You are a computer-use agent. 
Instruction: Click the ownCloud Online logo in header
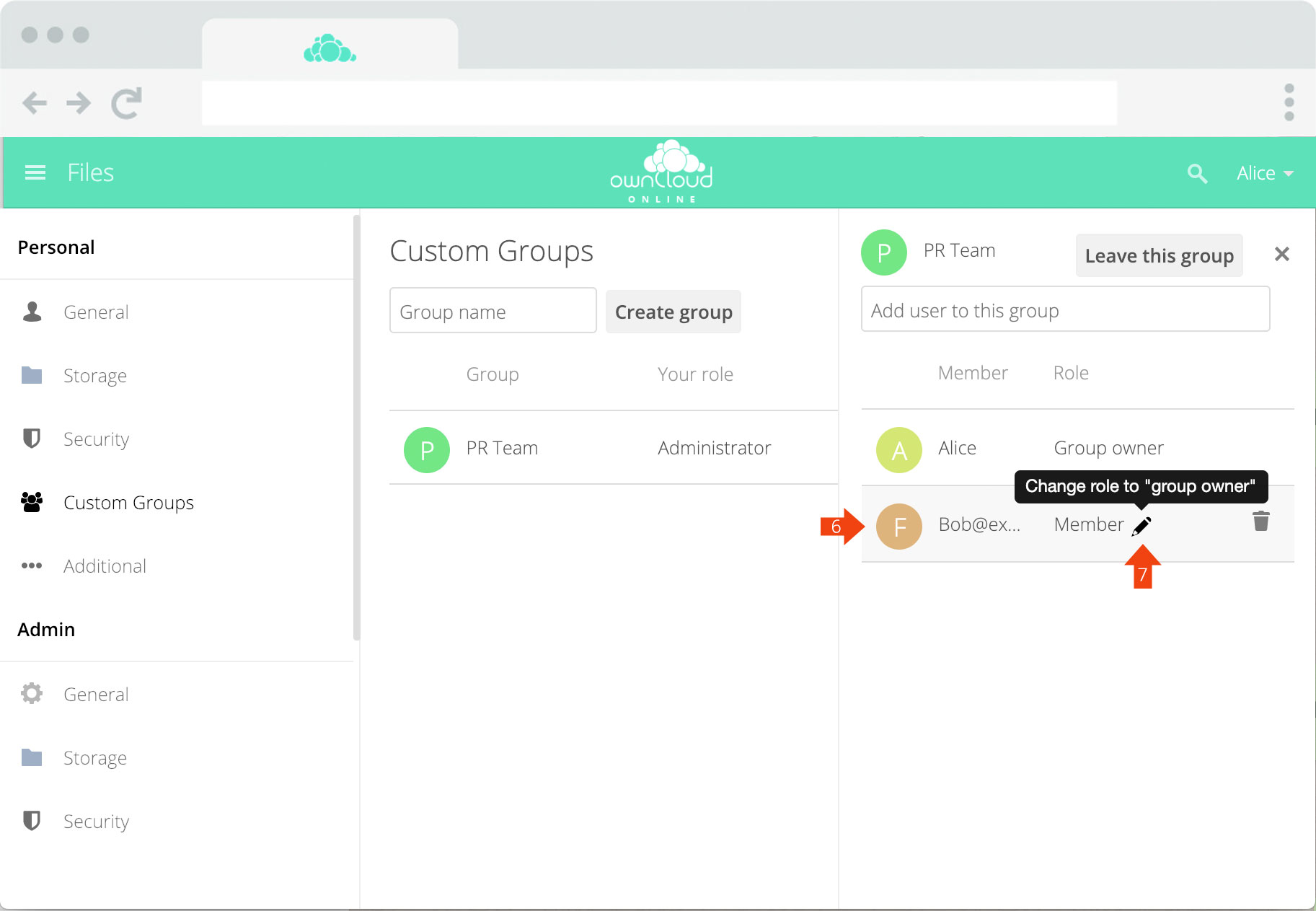click(661, 173)
